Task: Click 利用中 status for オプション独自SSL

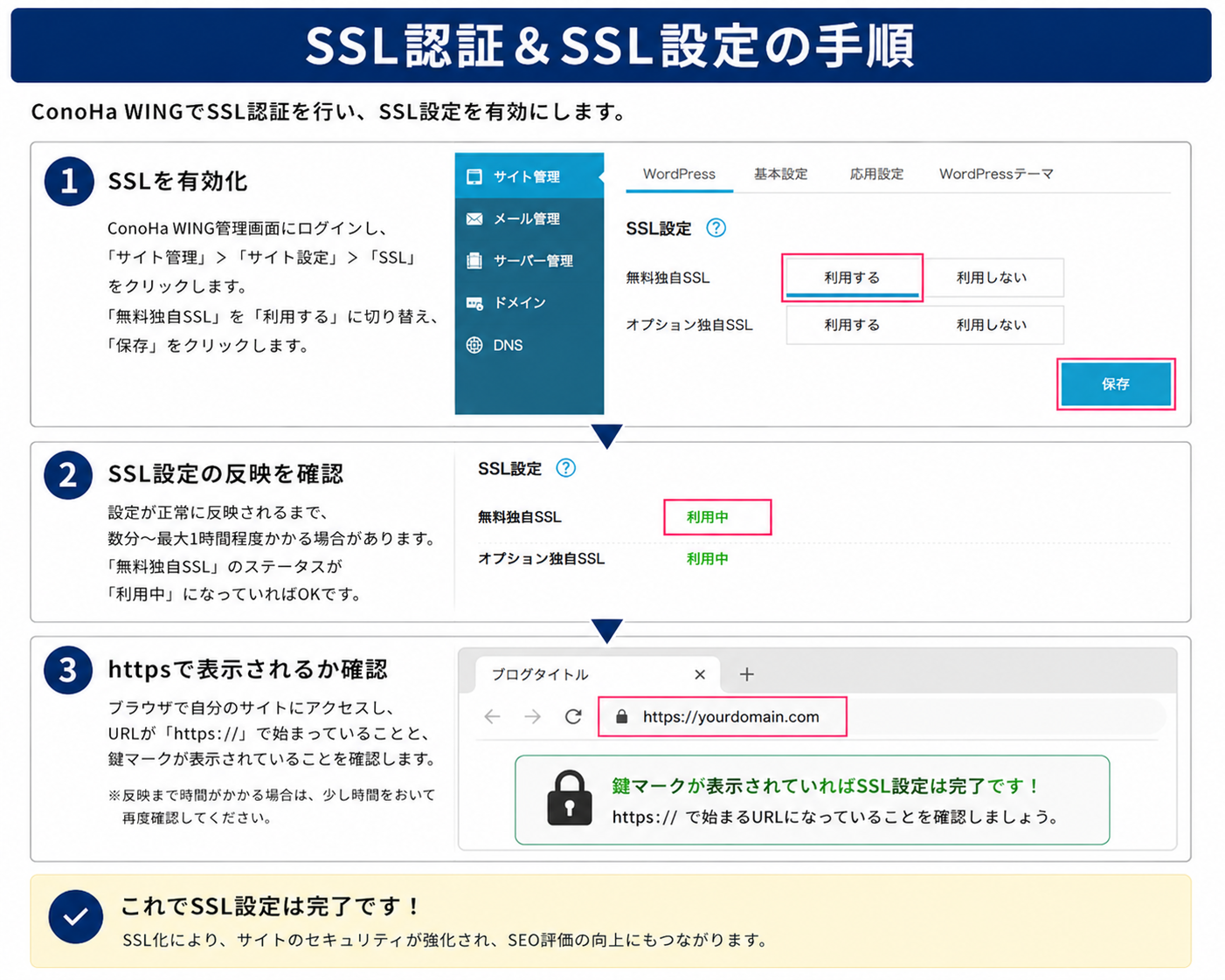Action: pyautogui.click(x=707, y=559)
